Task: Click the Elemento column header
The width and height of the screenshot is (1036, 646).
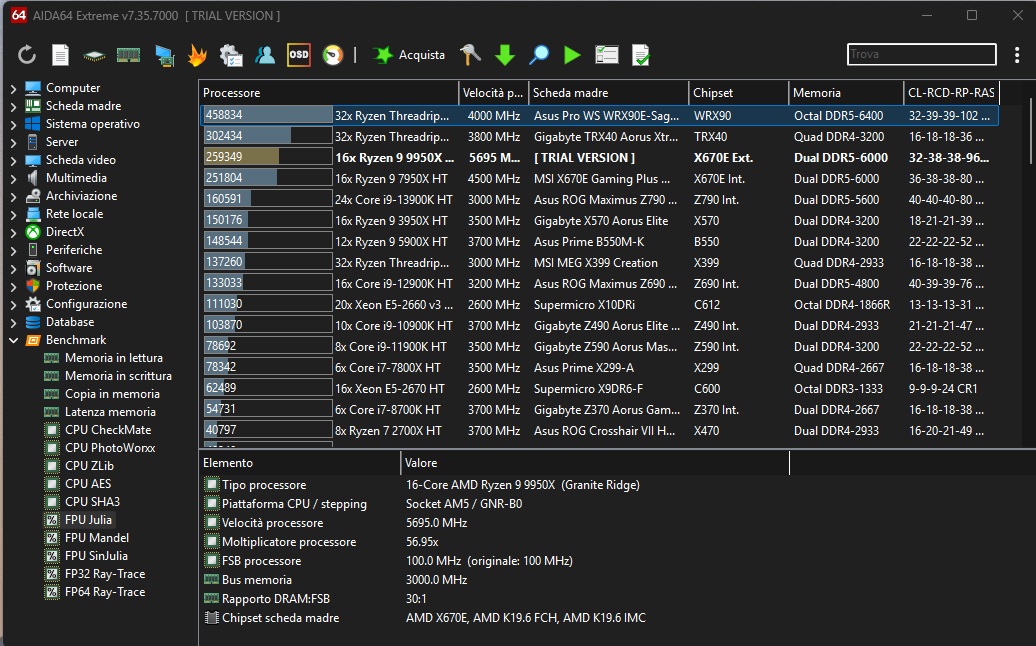Action: [x=299, y=463]
